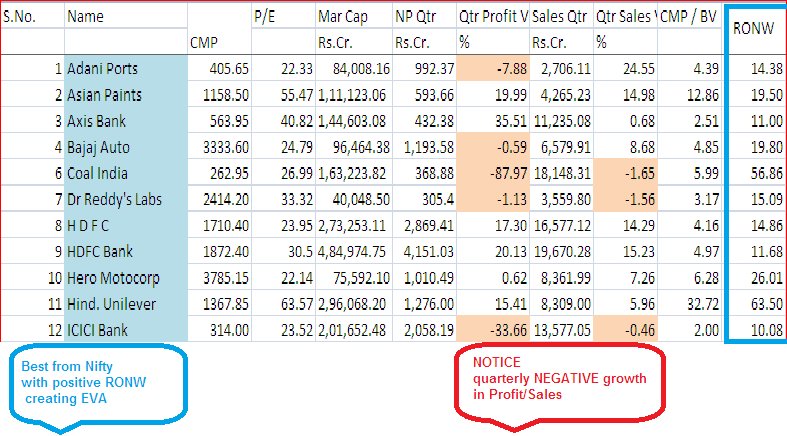Image resolution: width=787 pixels, height=436 pixels.
Task: Click Dr Reddy's CMP value 2414.20
Action: 219,199
